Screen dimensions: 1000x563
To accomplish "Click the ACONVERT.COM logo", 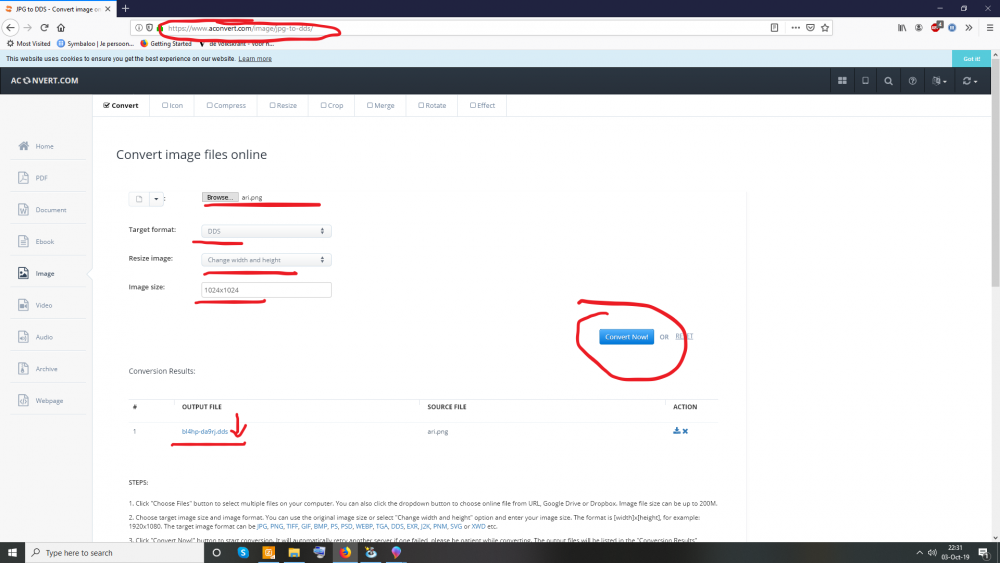I will tap(45, 81).
